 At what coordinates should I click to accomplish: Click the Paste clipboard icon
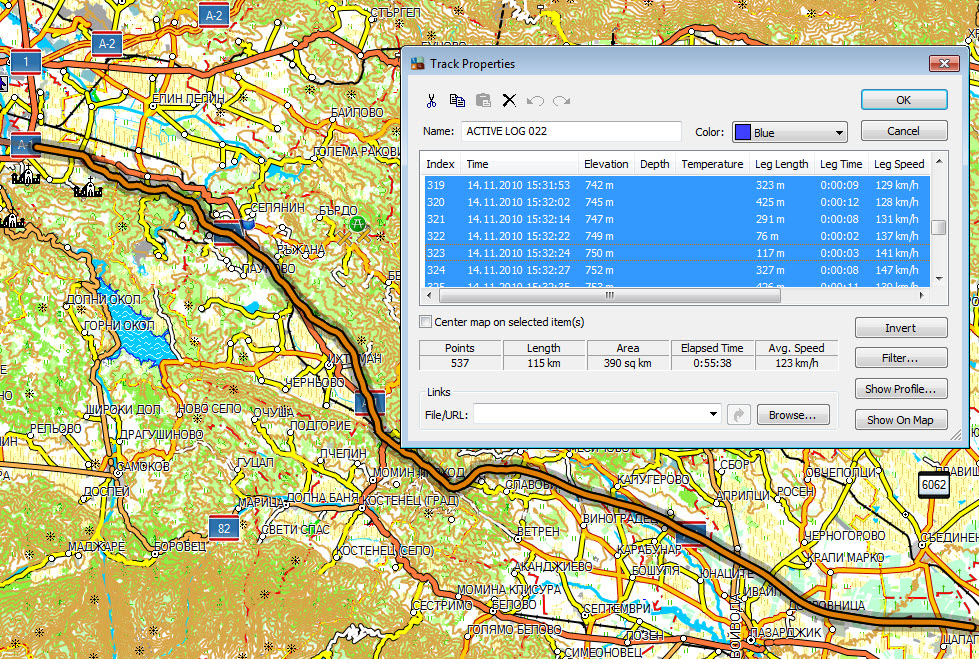pyautogui.click(x=483, y=100)
